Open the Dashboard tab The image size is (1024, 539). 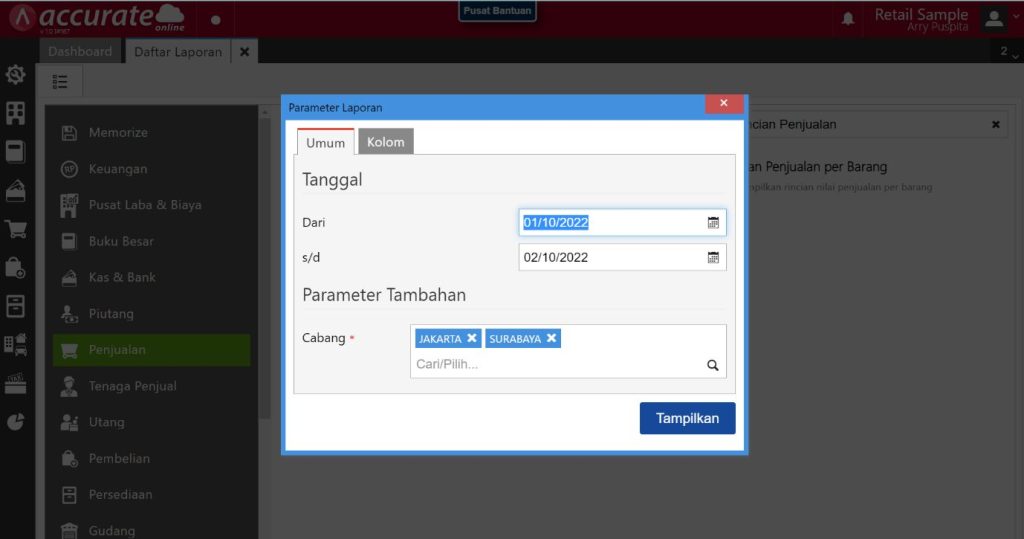tap(80, 52)
